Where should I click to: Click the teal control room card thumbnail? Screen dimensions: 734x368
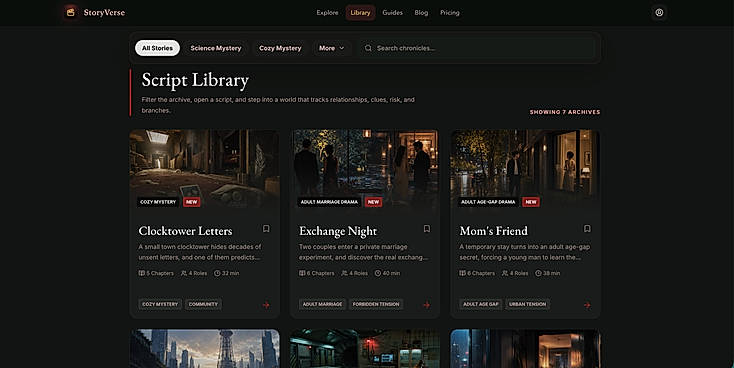point(365,349)
